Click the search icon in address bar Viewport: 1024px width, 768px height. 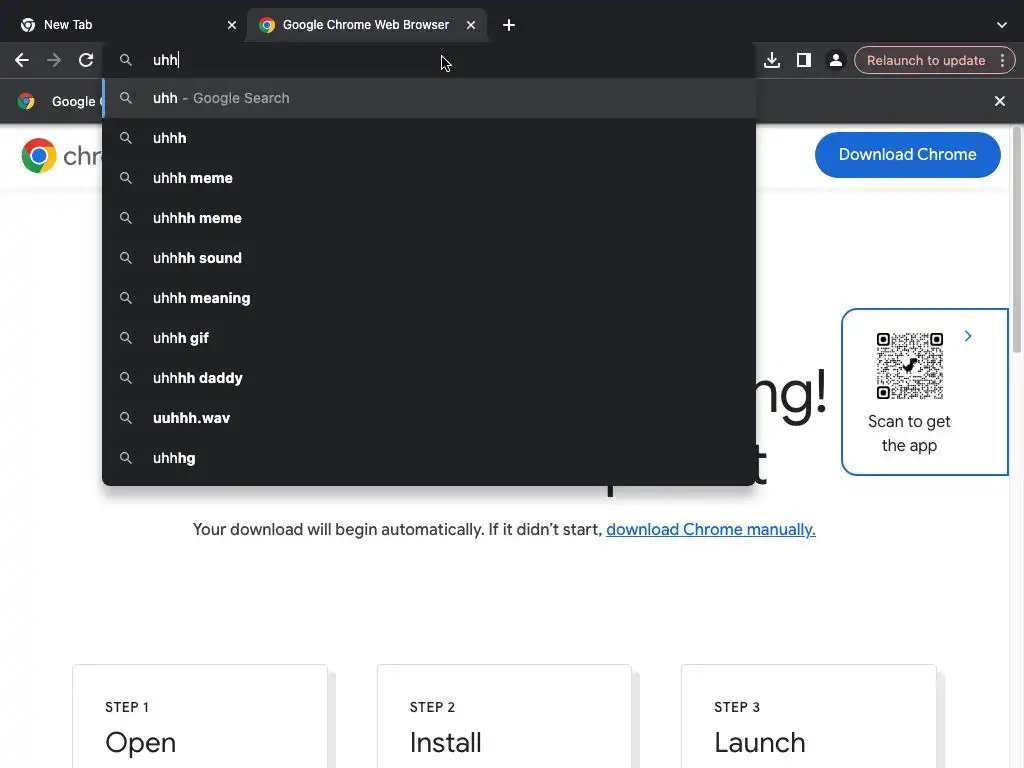(126, 60)
